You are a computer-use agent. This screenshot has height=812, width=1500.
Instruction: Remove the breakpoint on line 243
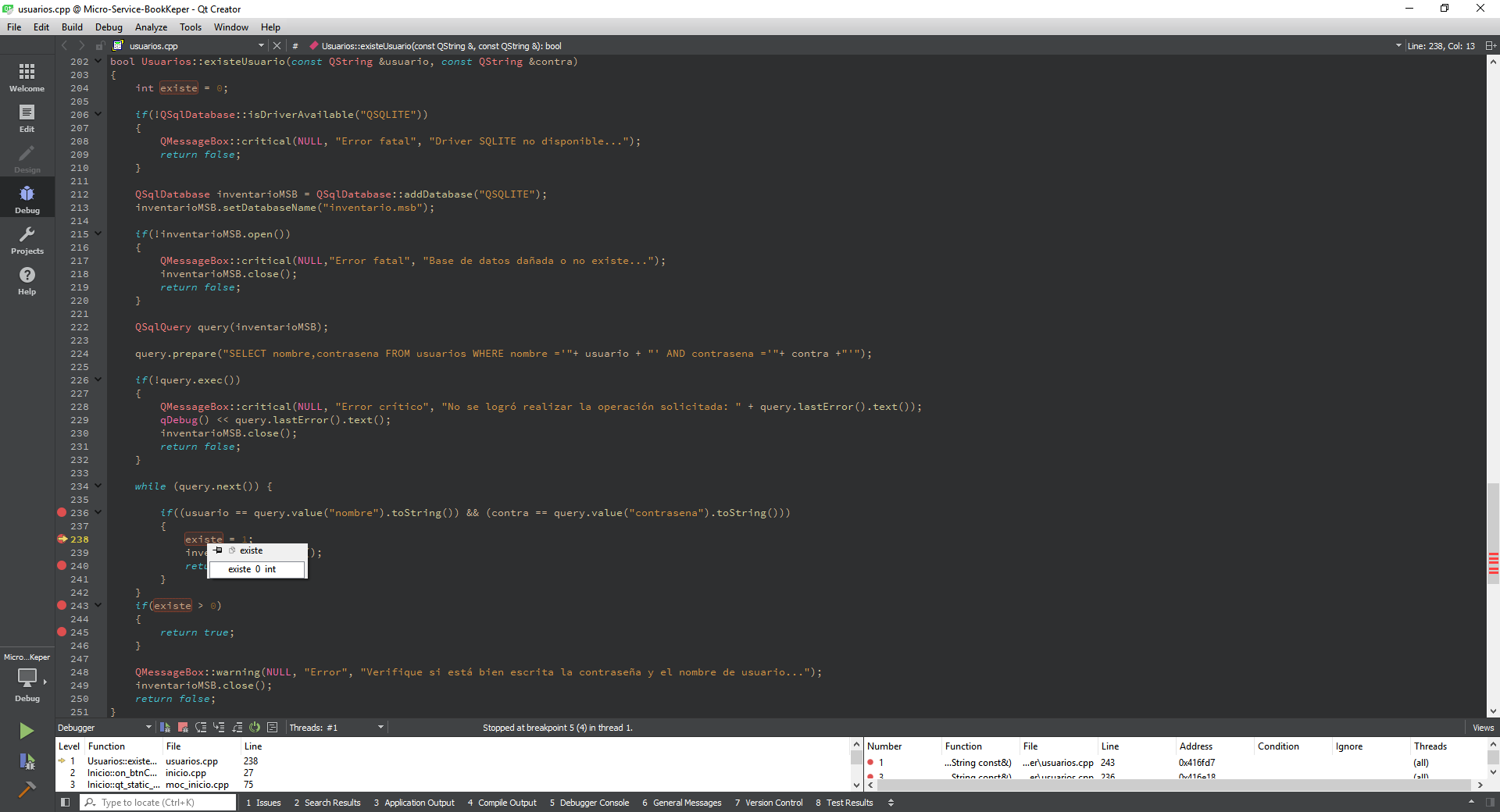point(62,606)
